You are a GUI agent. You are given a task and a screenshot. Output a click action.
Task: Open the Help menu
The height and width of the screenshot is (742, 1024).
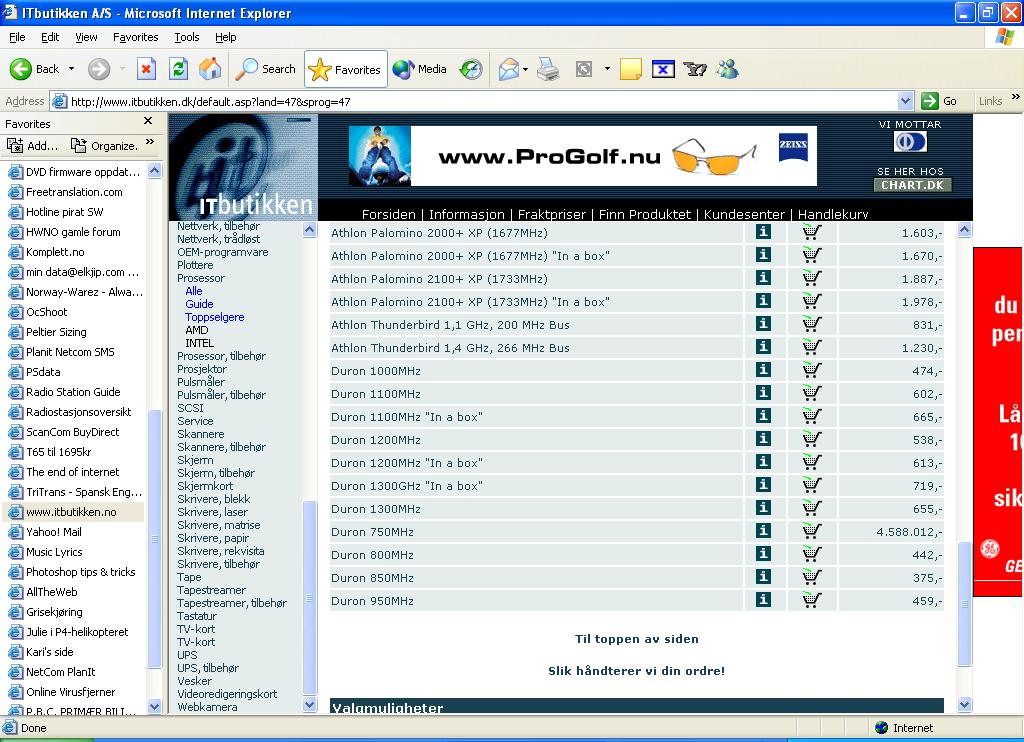(x=225, y=37)
